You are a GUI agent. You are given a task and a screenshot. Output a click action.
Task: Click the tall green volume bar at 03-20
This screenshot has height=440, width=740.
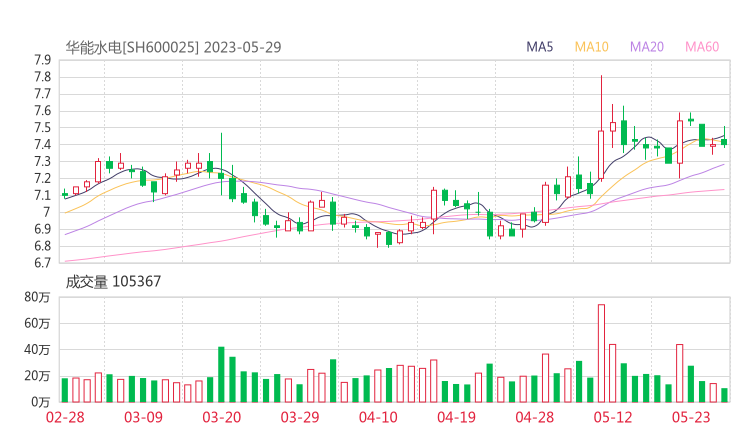221,374
